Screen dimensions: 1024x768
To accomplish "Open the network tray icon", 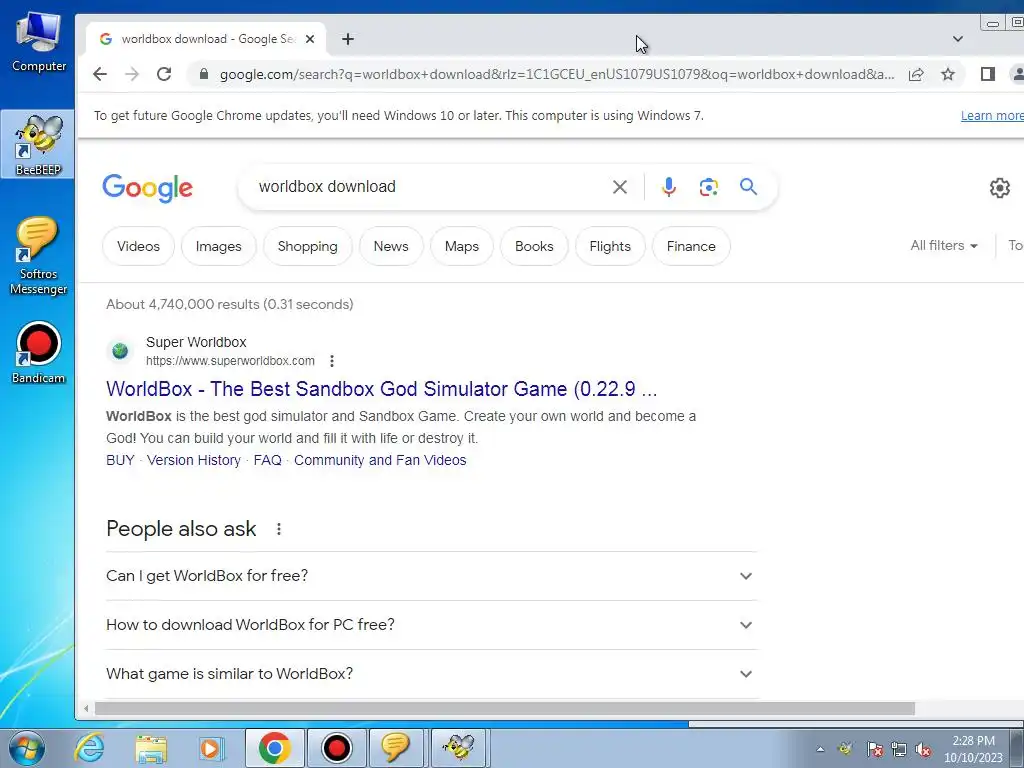I will click(899, 750).
